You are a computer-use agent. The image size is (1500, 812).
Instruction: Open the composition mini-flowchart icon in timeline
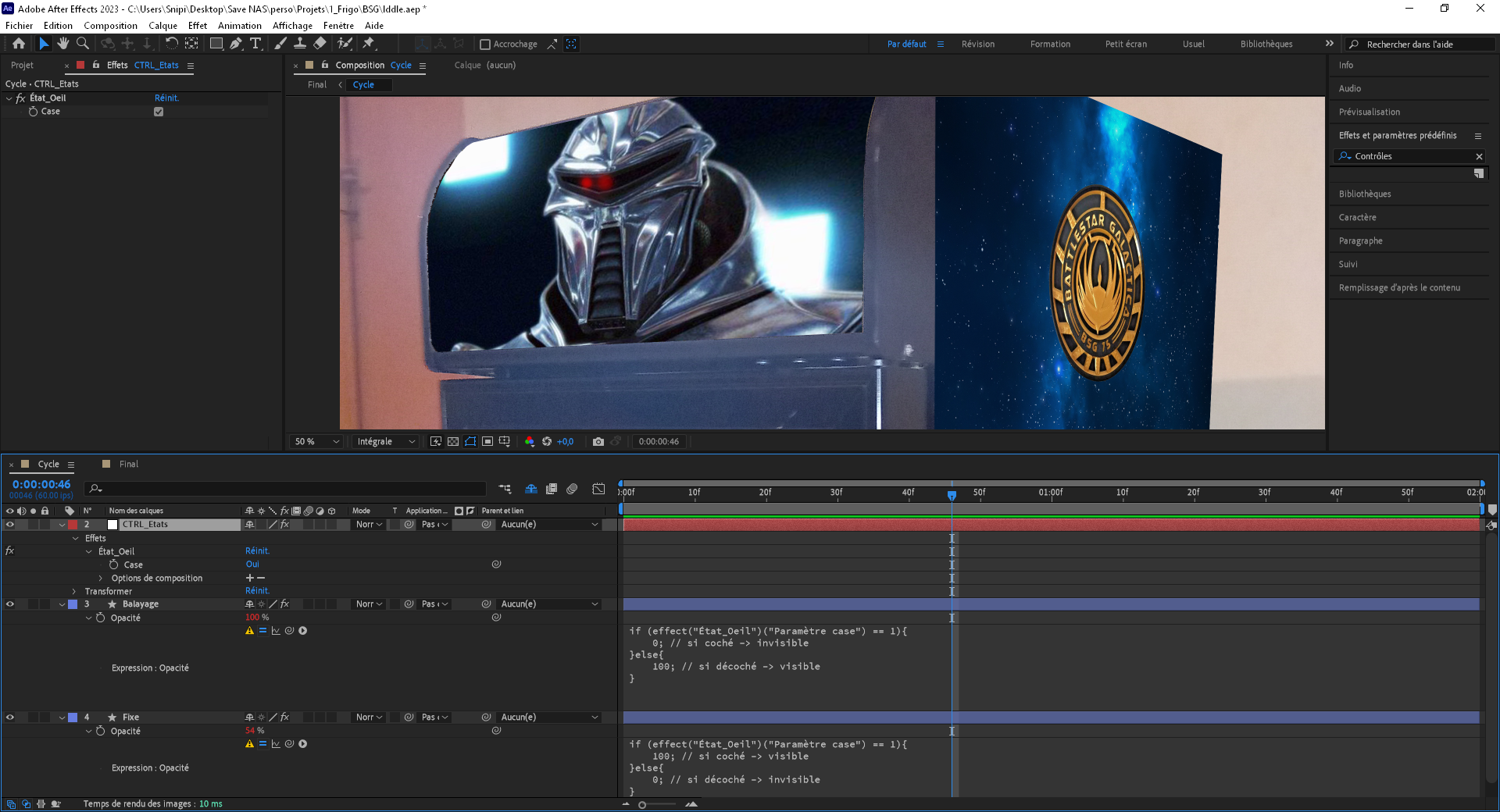(505, 489)
